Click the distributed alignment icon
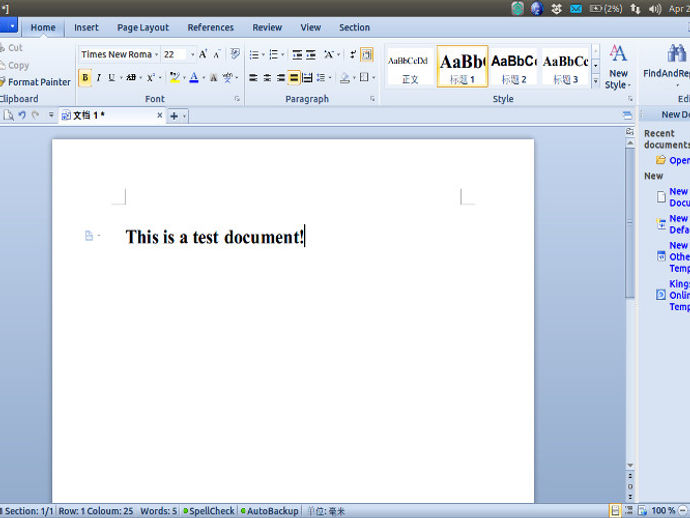 pyautogui.click(x=307, y=78)
